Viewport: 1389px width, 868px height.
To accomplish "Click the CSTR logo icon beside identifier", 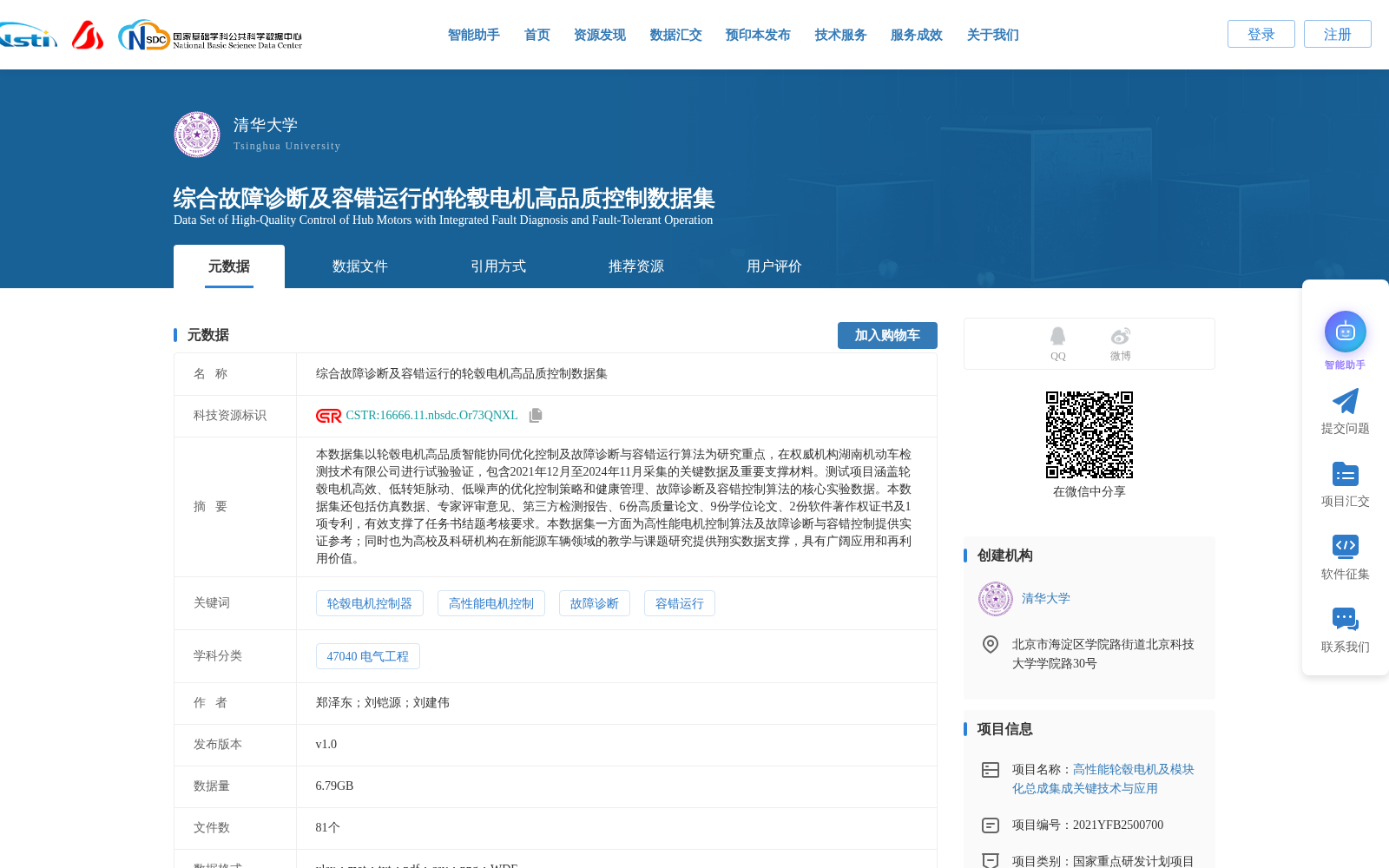I will 329,416.
